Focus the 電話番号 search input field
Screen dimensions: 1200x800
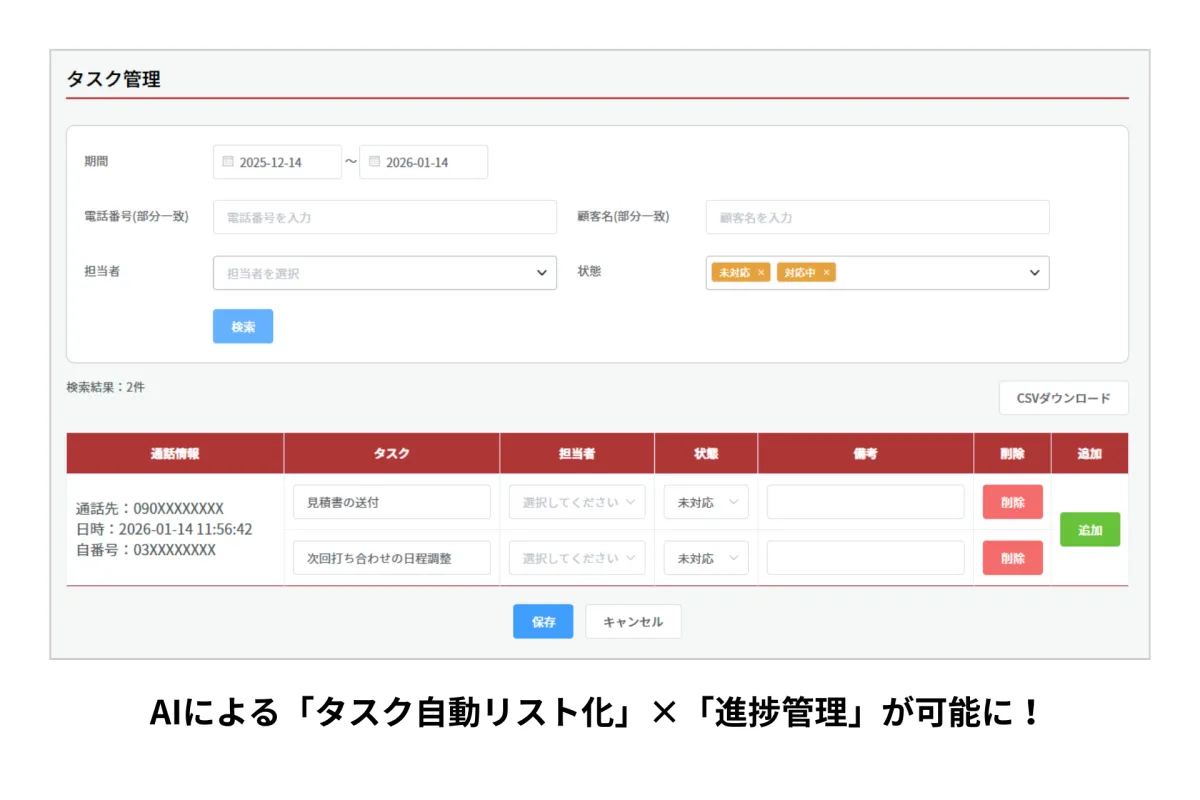(x=384, y=217)
